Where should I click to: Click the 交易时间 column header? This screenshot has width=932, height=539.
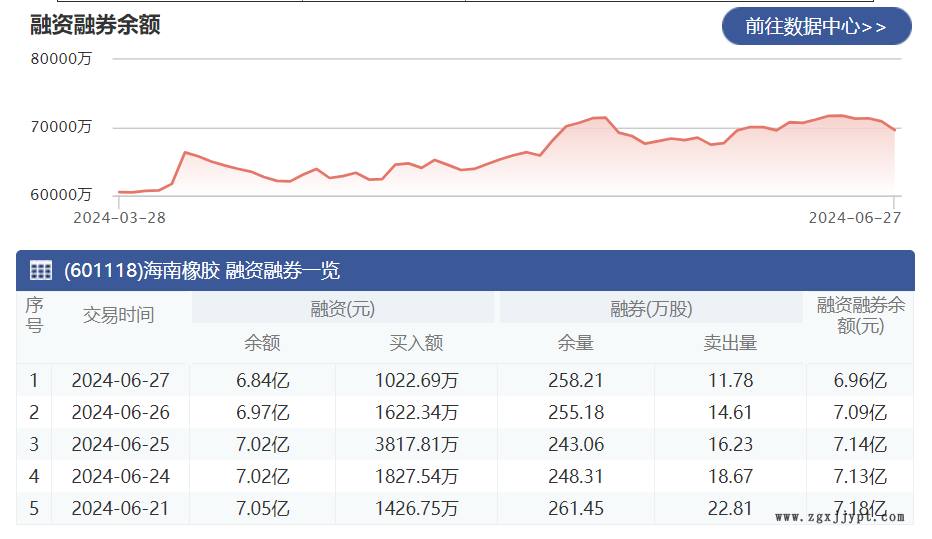(x=119, y=315)
